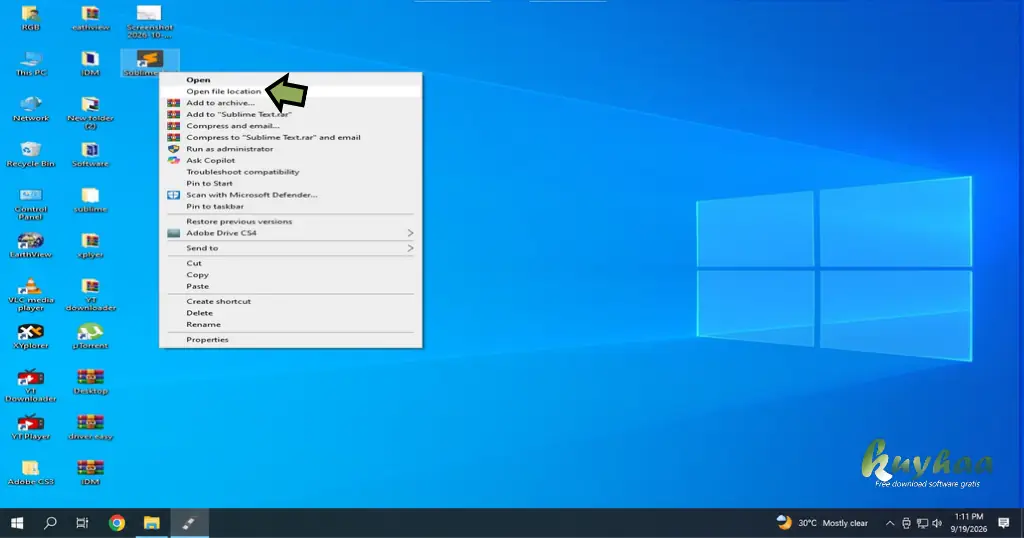Viewport: 1024px width, 538px height.
Task: Choose Restore previous versions
Action: click(291, 221)
